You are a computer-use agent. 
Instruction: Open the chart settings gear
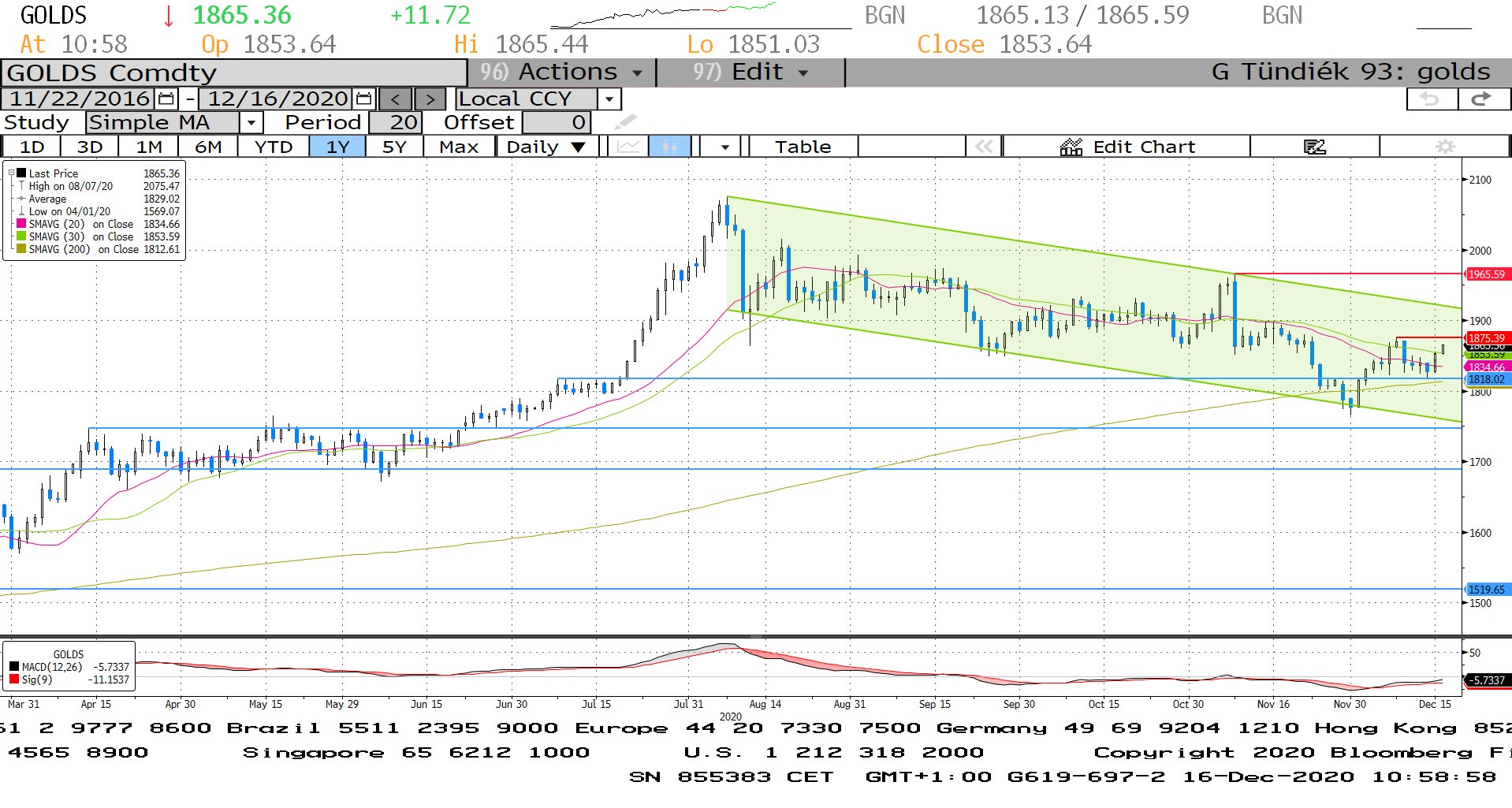(x=1445, y=147)
